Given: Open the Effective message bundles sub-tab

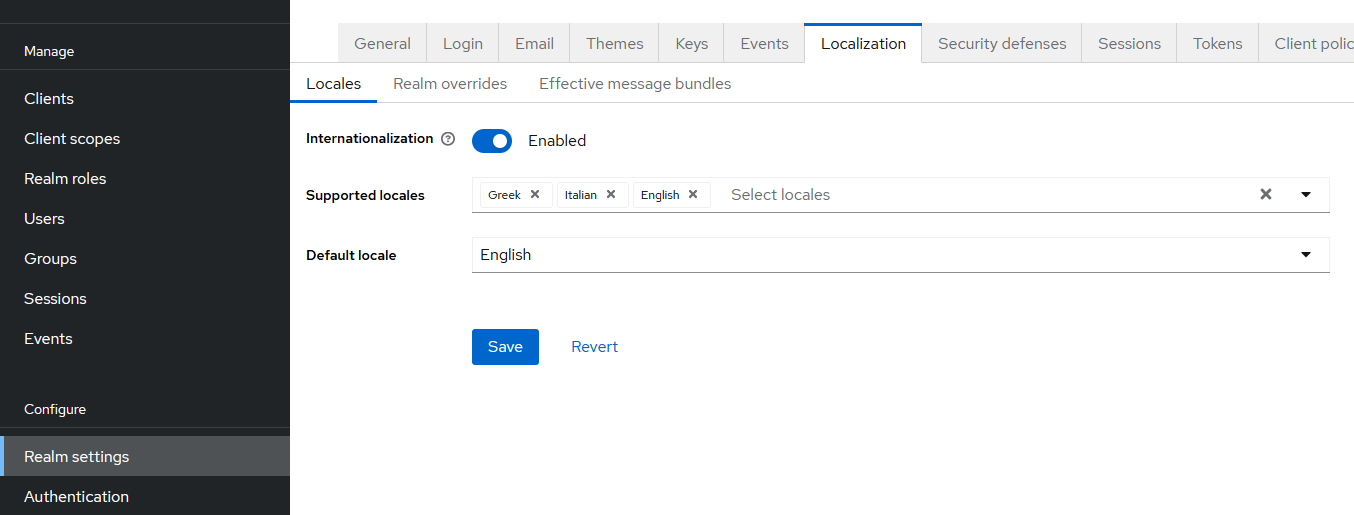Looking at the screenshot, I should (635, 84).
